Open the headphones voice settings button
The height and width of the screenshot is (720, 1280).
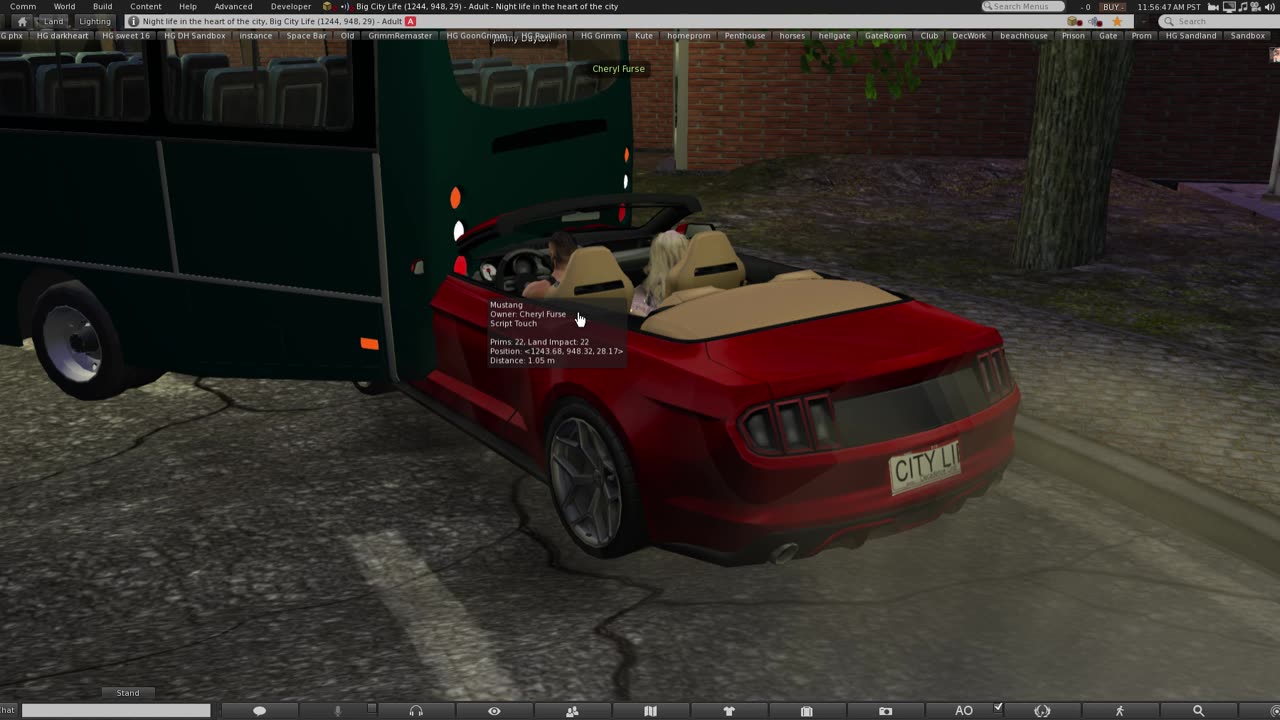416,711
